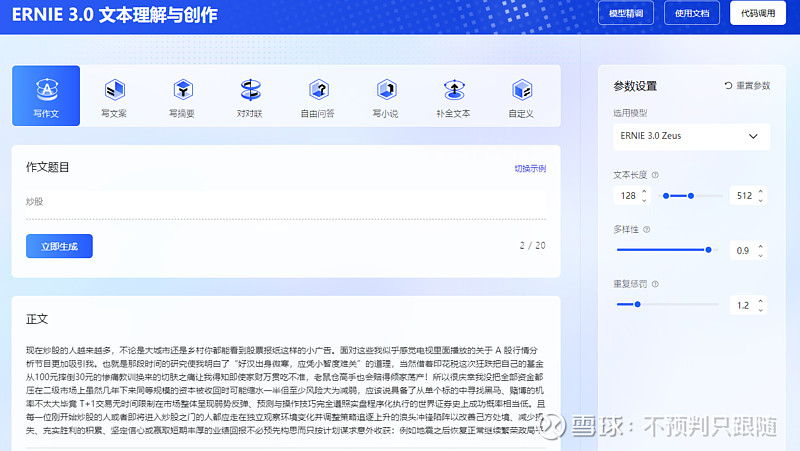Viewport: 800px width, 451px height.
Task: Reset parameters with 重置参数
Action: point(747,86)
